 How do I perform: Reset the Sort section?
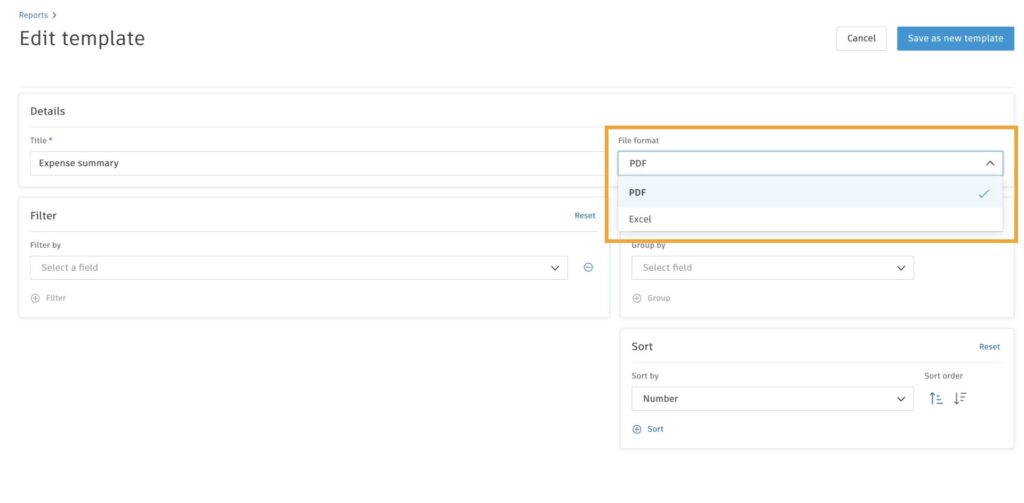989,347
